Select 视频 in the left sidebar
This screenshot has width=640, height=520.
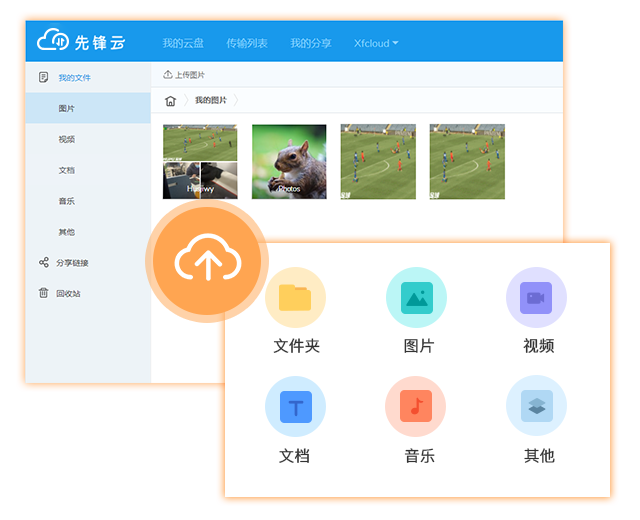[67, 140]
